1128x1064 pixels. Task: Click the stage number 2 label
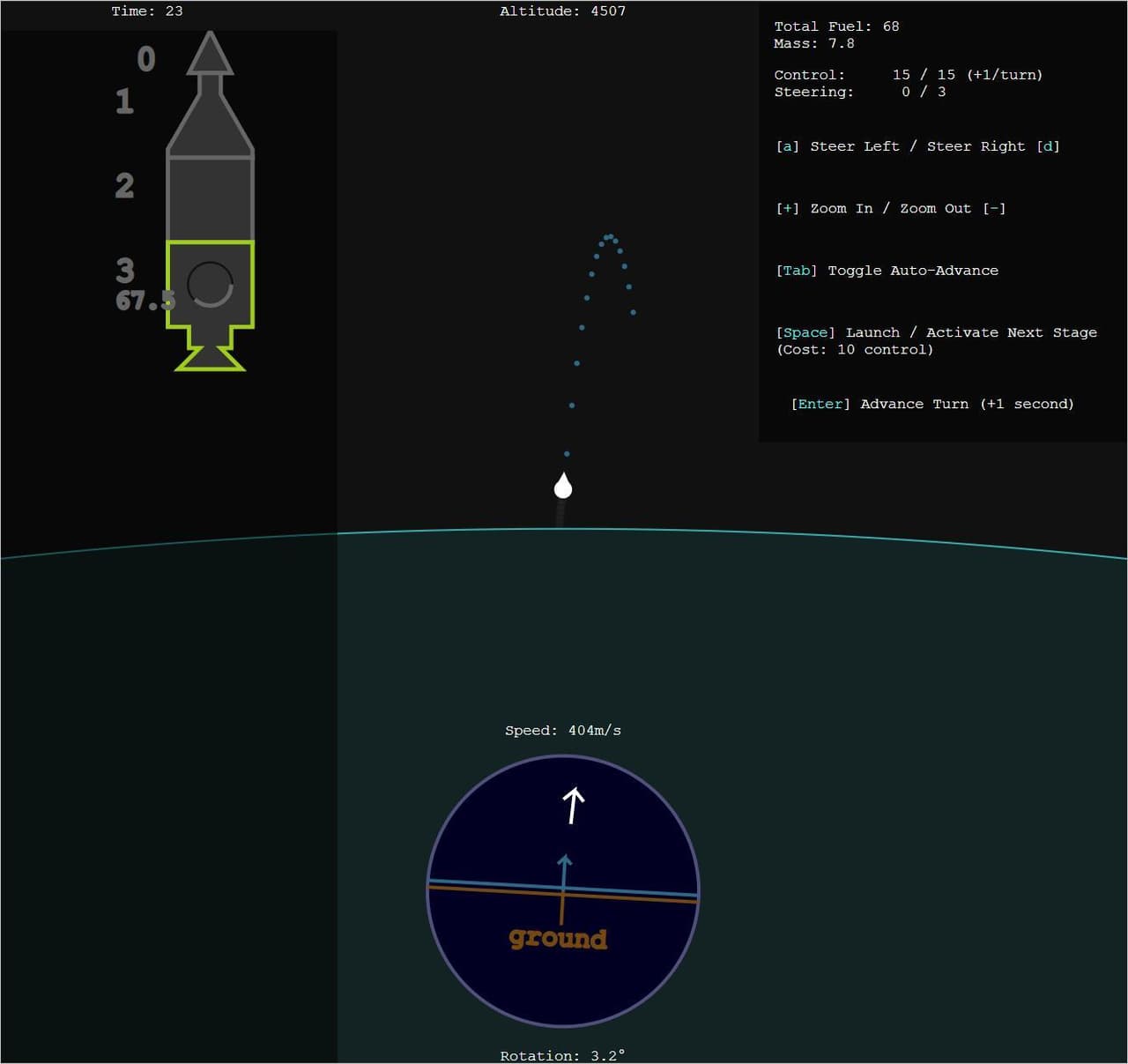pos(124,186)
